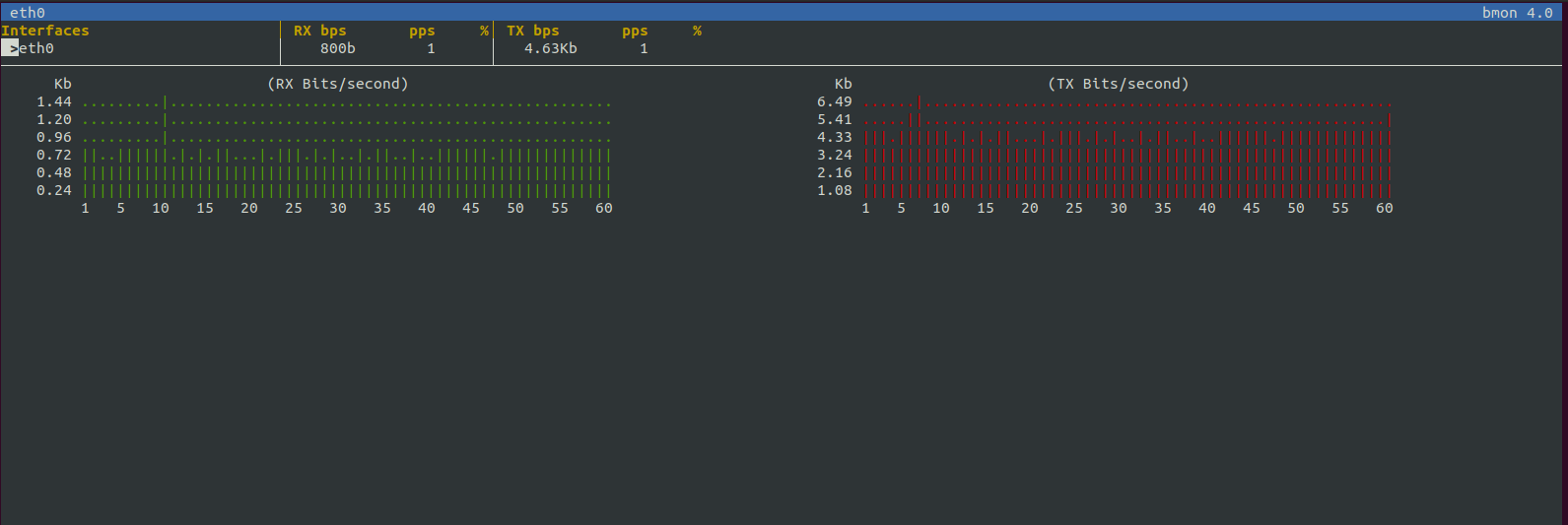Click the 60 tick on TX graph x-axis
Image resolution: width=1568 pixels, height=525 pixels.
tap(1385, 208)
